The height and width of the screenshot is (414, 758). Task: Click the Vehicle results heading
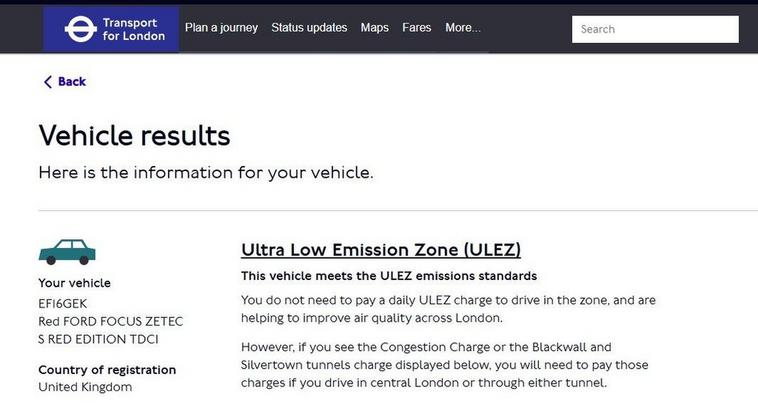(x=134, y=135)
